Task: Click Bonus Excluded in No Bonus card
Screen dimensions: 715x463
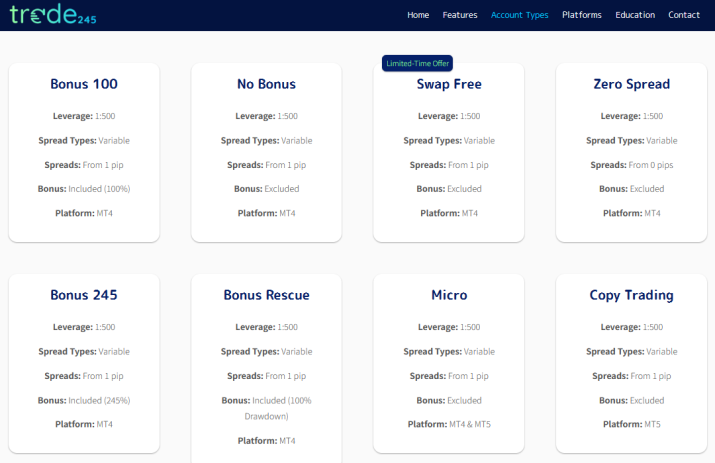Action: 266,189
